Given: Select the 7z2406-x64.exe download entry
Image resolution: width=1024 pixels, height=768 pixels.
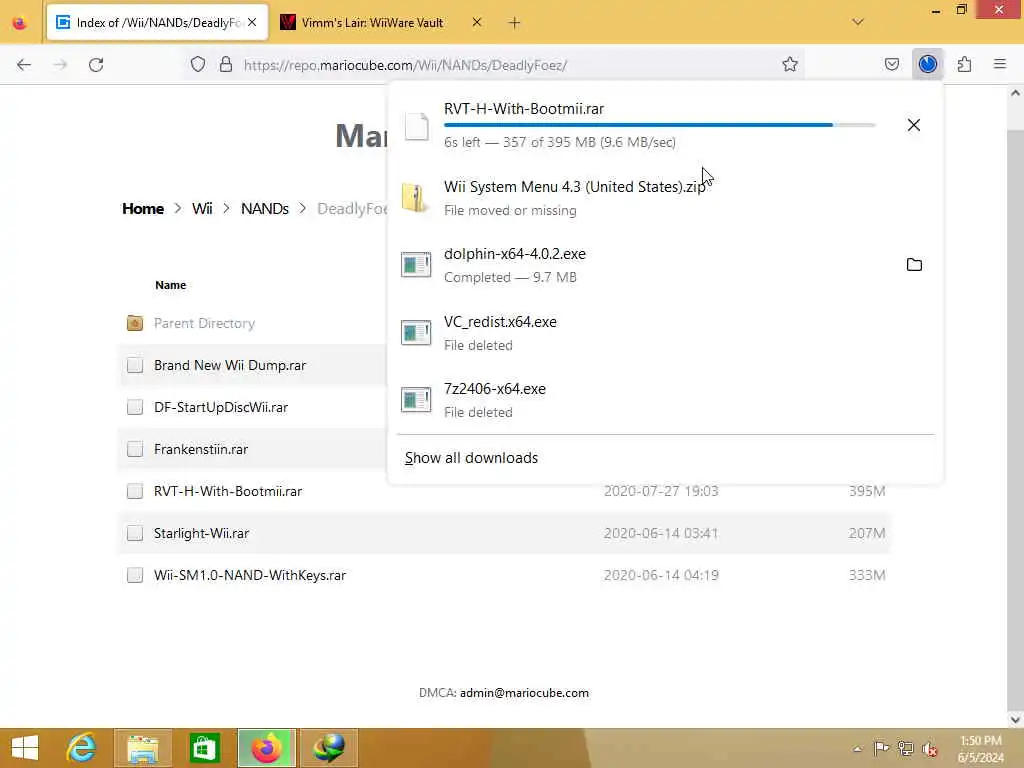Looking at the screenshot, I should coord(665,399).
